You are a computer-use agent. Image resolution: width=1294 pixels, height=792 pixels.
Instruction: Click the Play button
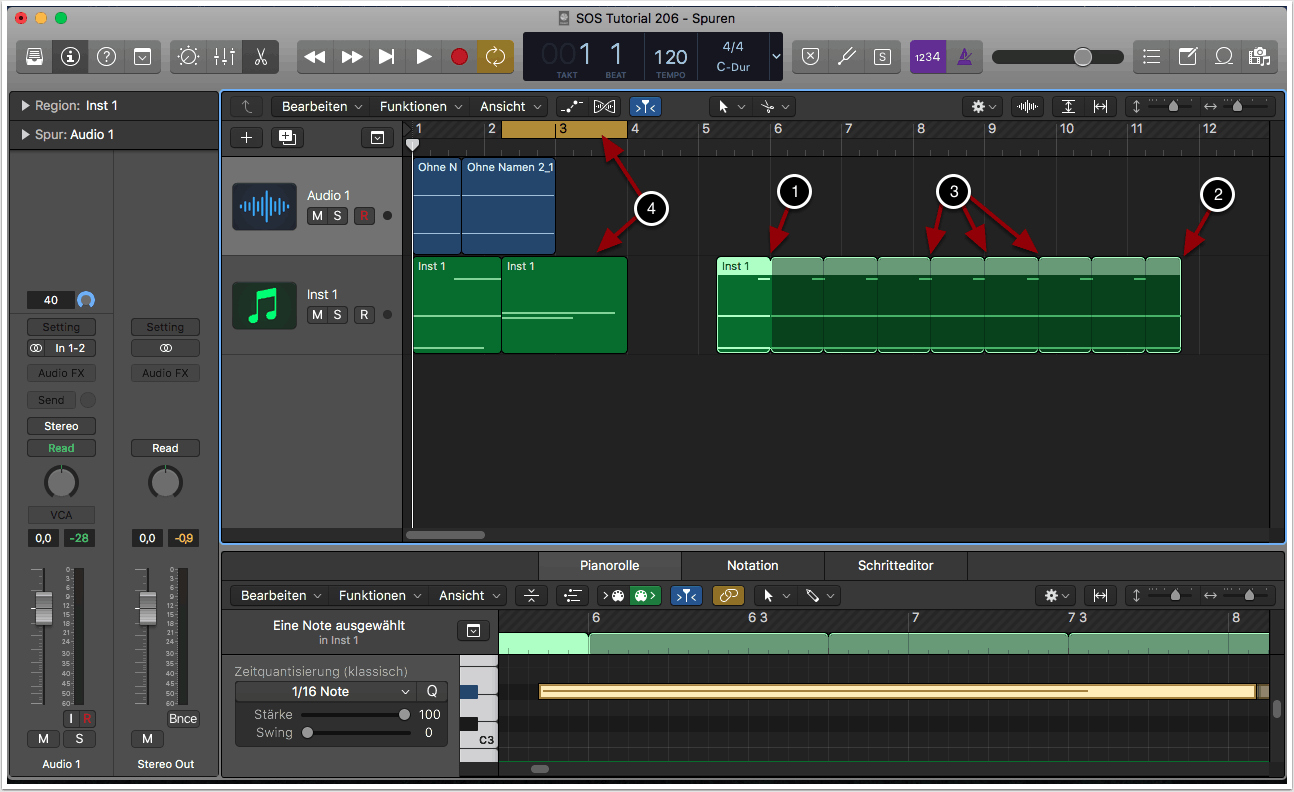tap(423, 57)
